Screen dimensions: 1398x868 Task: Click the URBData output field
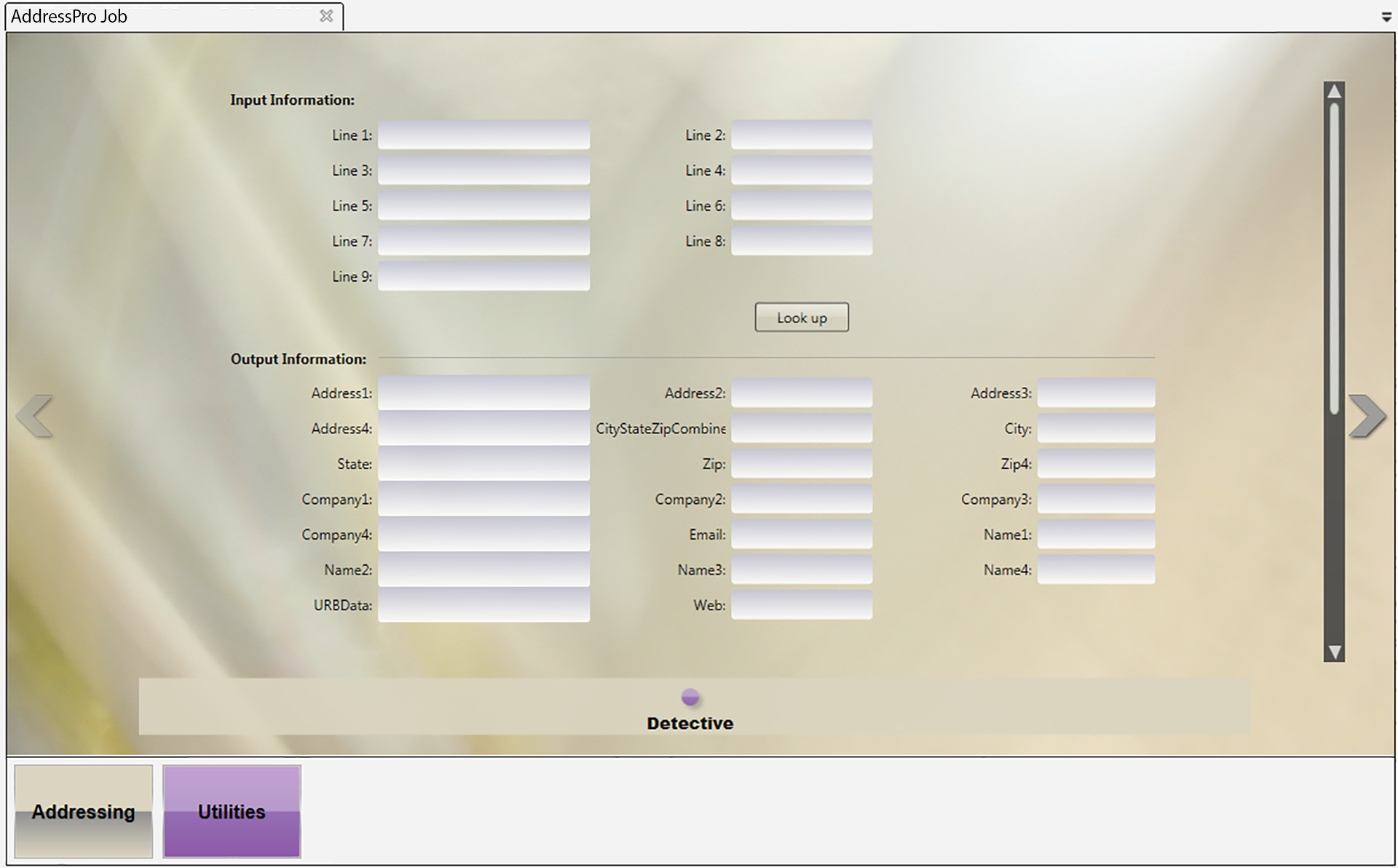tap(483, 605)
